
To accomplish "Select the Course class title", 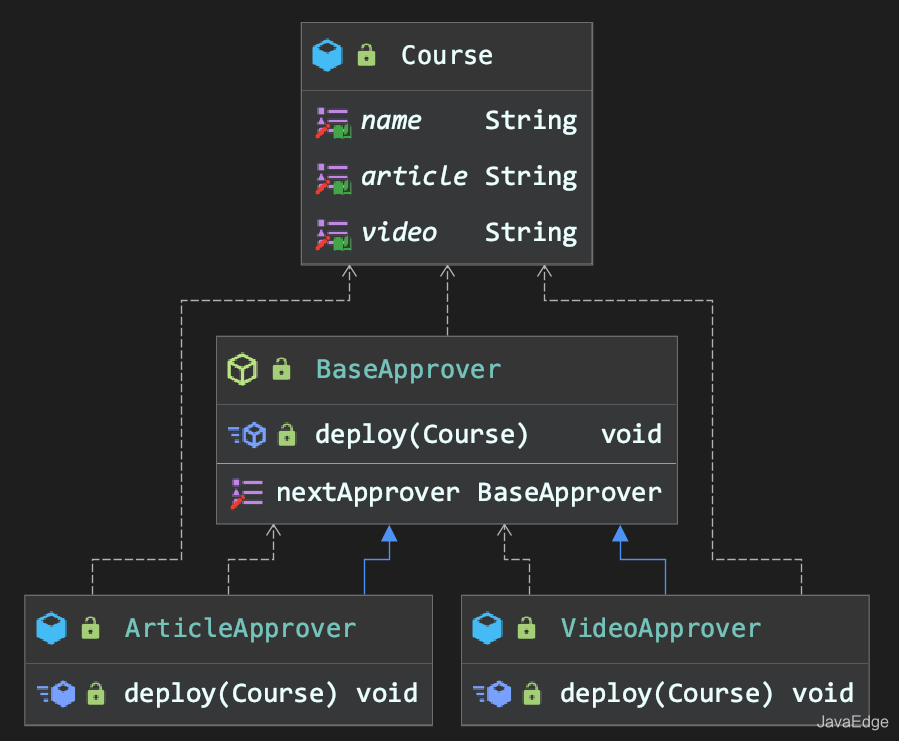I will click(x=447, y=55).
